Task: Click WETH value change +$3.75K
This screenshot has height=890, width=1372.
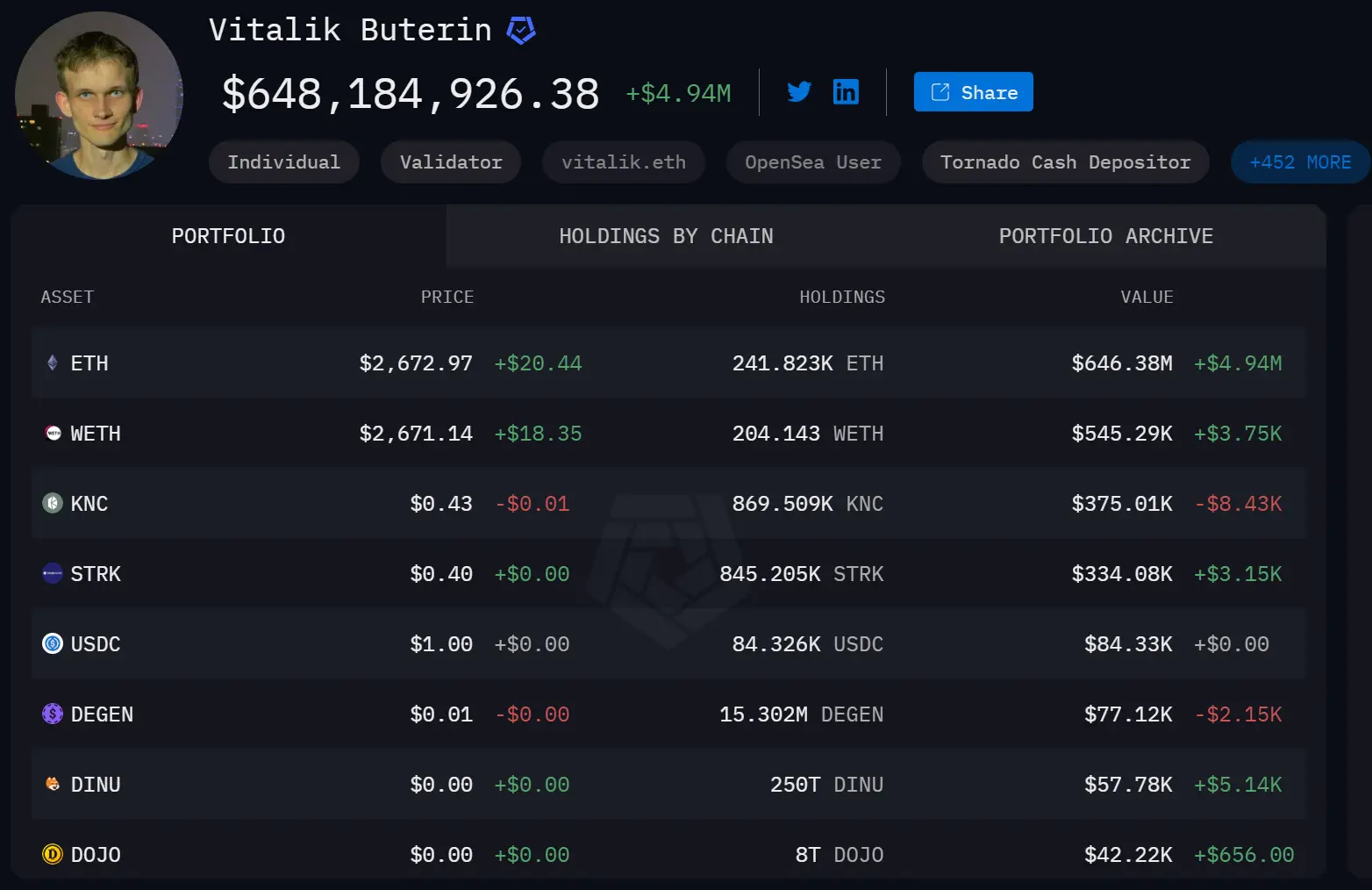Action: (x=1238, y=434)
